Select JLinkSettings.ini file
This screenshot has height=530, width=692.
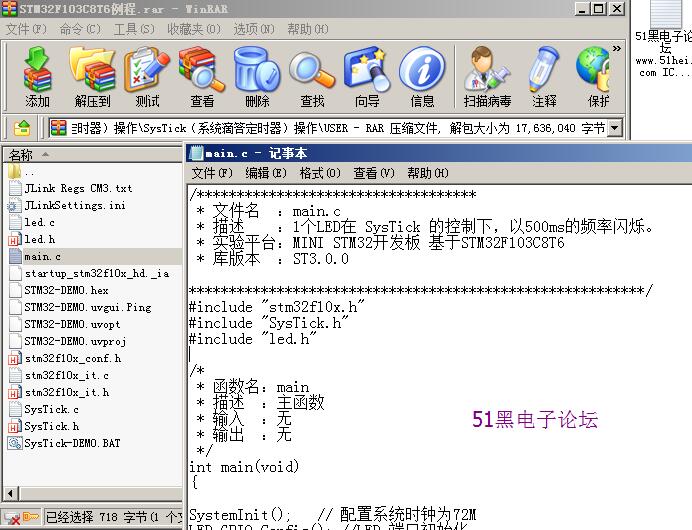coord(75,205)
